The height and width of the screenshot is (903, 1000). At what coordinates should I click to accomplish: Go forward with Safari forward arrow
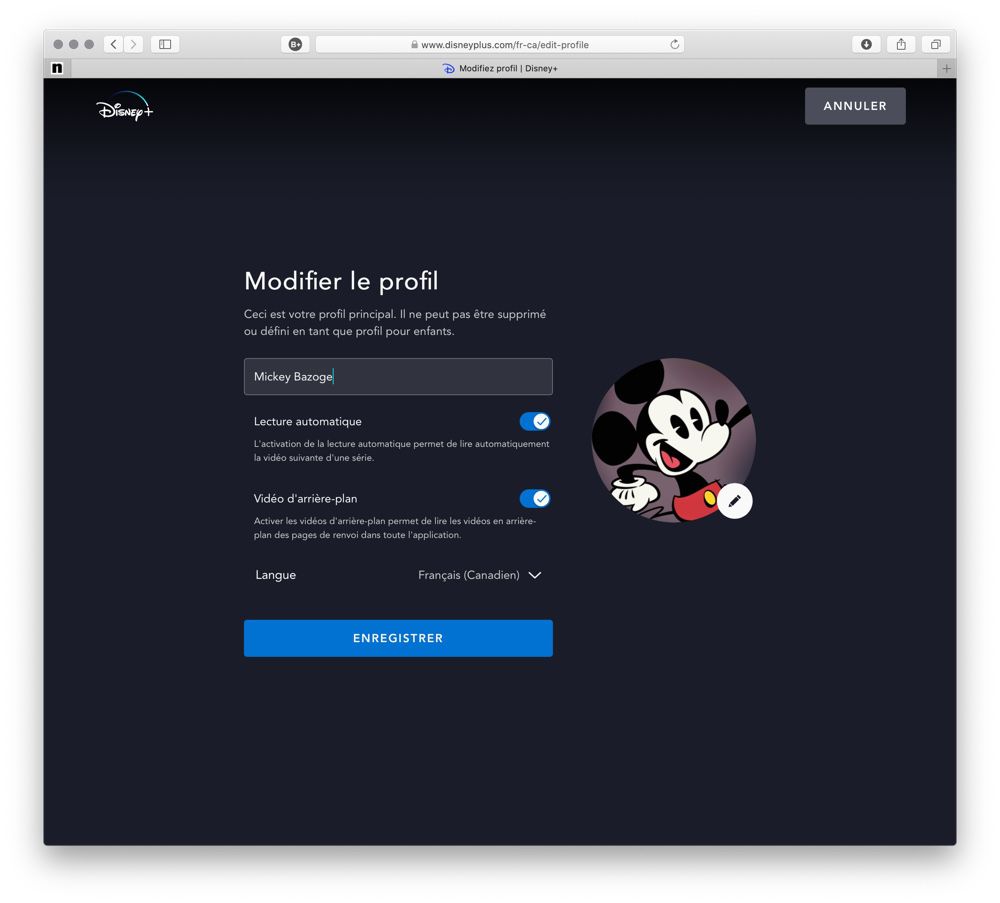point(133,44)
